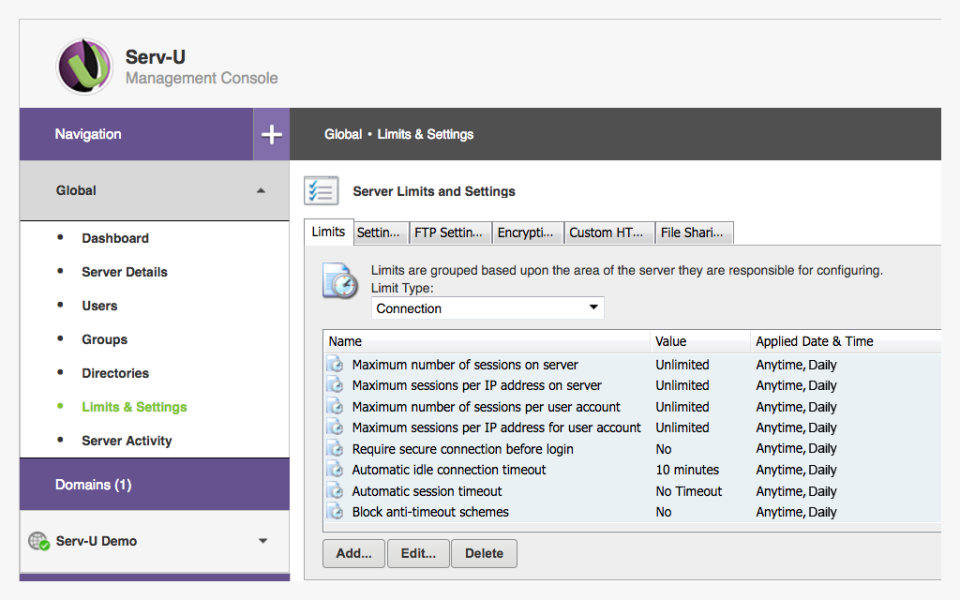The image size is (960, 600).
Task: Open the Users page from sidebar
Action: click(99, 305)
